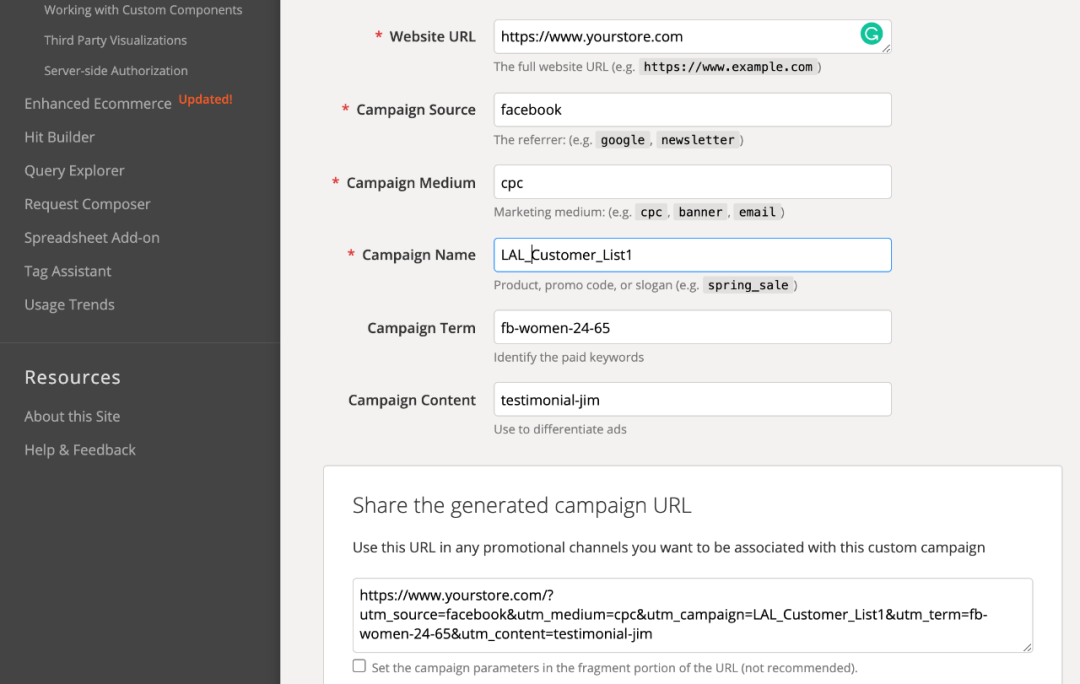
Task: Click the Campaign Term field fb-women-24-65
Action: click(x=692, y=327)
